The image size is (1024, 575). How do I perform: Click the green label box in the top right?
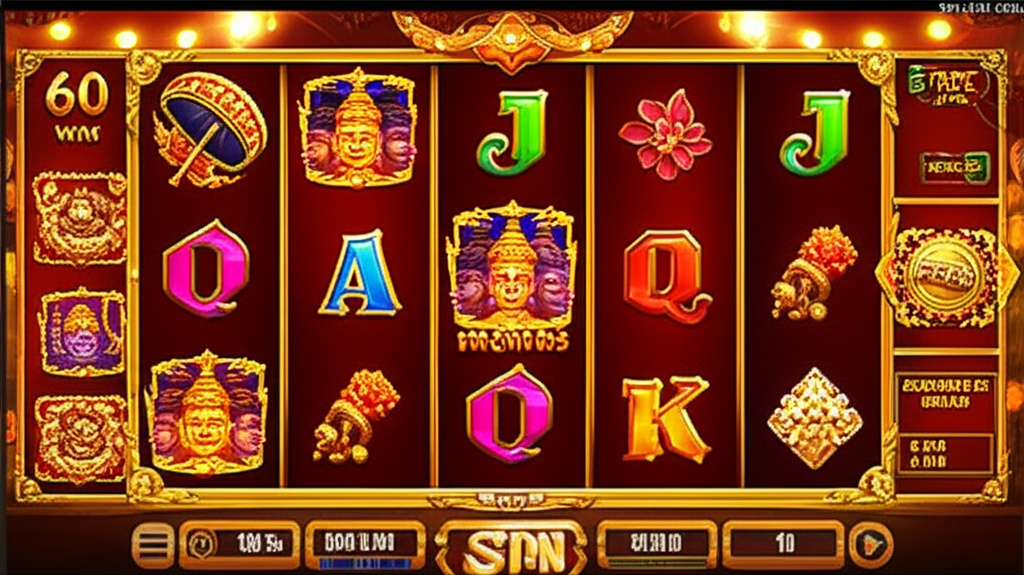click(946, 86)
